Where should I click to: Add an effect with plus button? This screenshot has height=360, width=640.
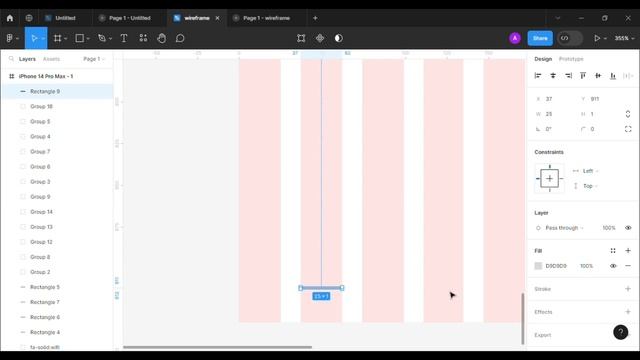(x=628, y=312)
